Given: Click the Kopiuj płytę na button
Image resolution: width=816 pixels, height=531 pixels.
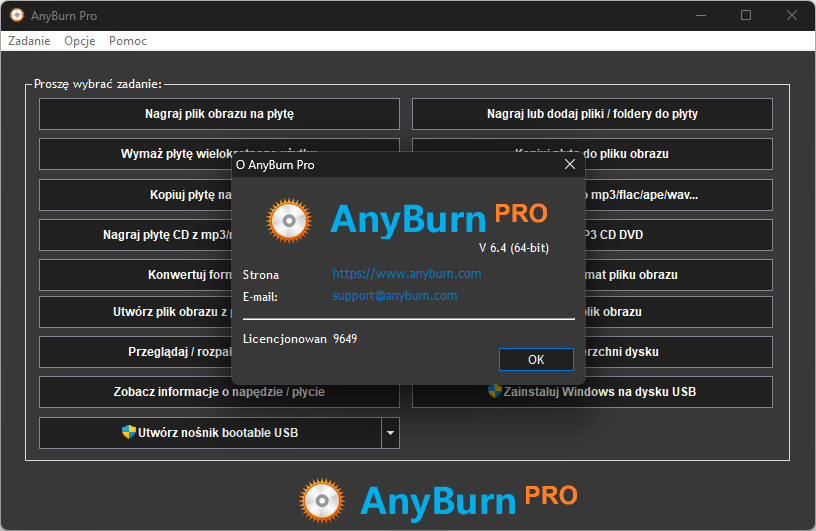Looking at the screenshot, I should pos(135,195).
